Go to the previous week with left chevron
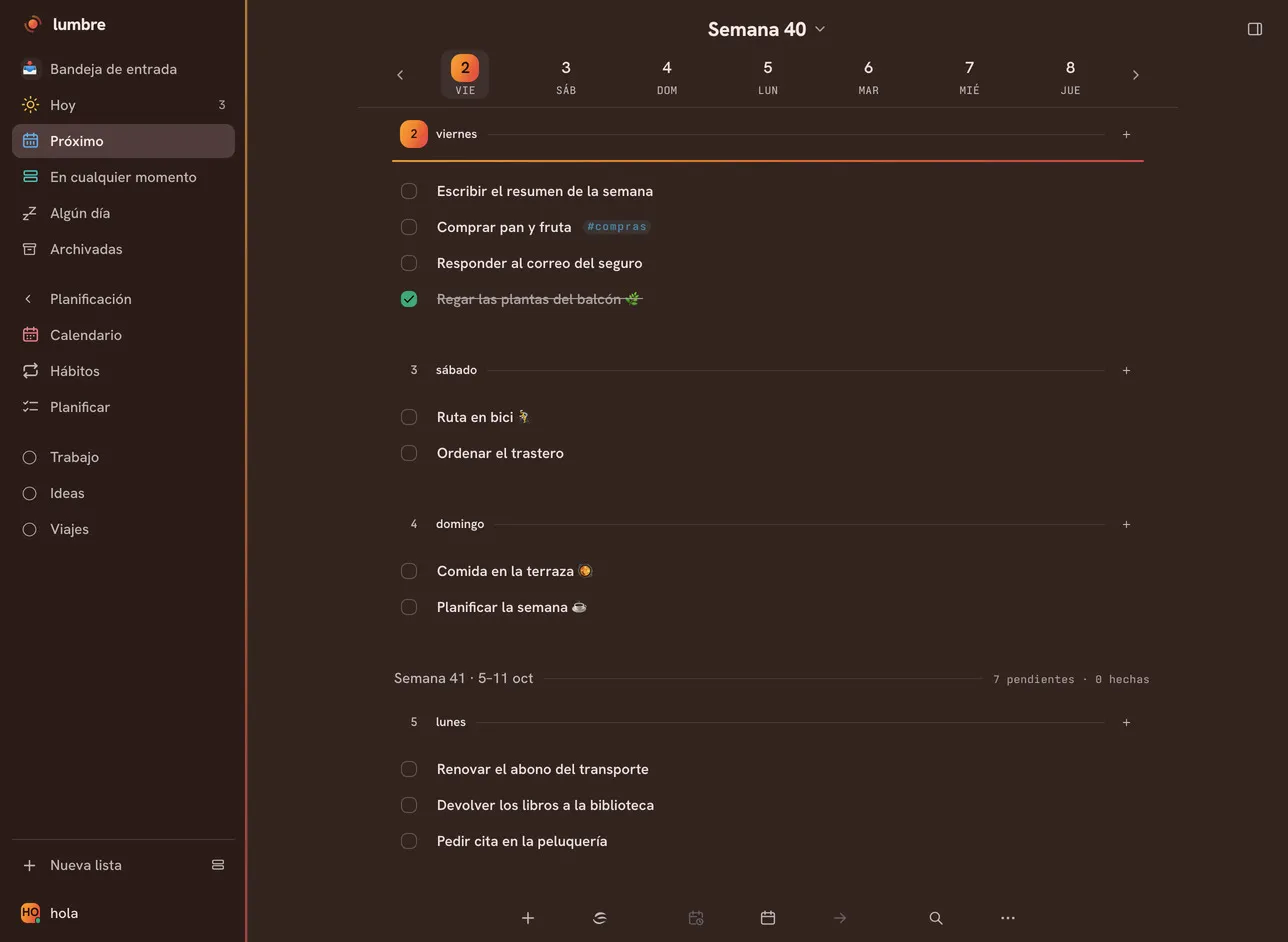The height and width of the screenshot is (942, 1288). pos(400,75)
